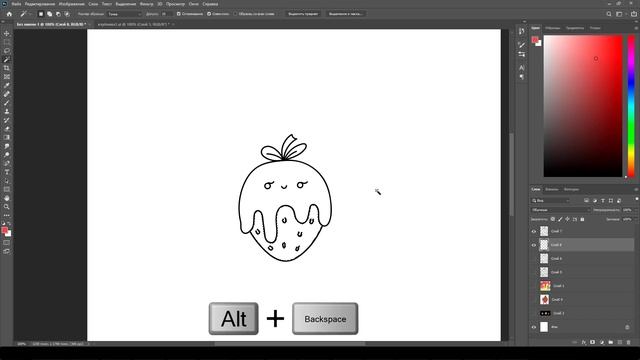The width and height of the screenshot is (640, 360).
Task: Open the Sample Size dropdown in options bar
Action: pos(124,14)
